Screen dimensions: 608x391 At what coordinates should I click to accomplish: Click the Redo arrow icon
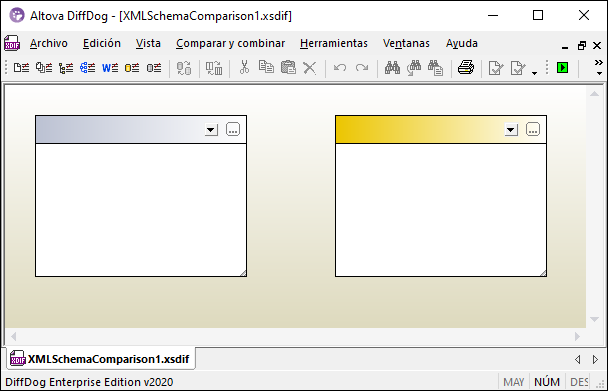point(362,68)
